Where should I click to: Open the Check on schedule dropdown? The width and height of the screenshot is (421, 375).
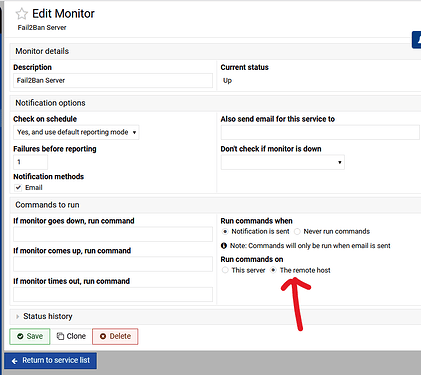coord(76,132)
